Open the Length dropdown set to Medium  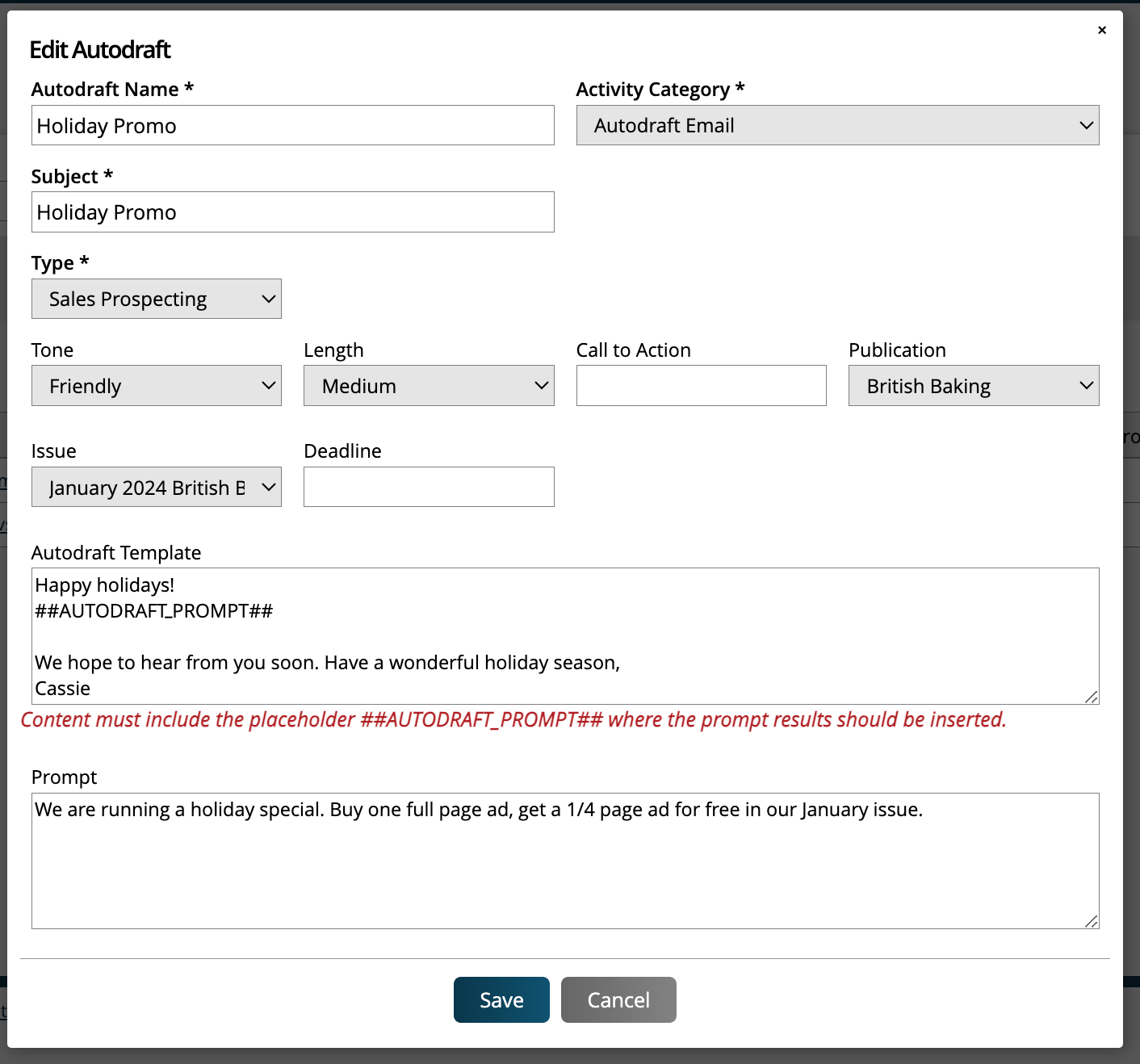pyautogui.click(x=428, y=386)
